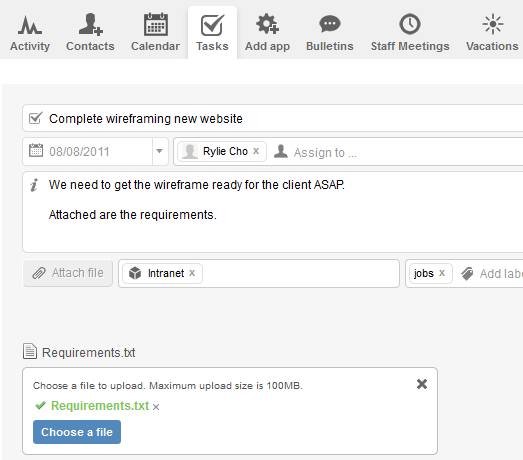Open the Bulletins speech bubble icon
Viewport: 523px width, 460px height.
[330, 24]
